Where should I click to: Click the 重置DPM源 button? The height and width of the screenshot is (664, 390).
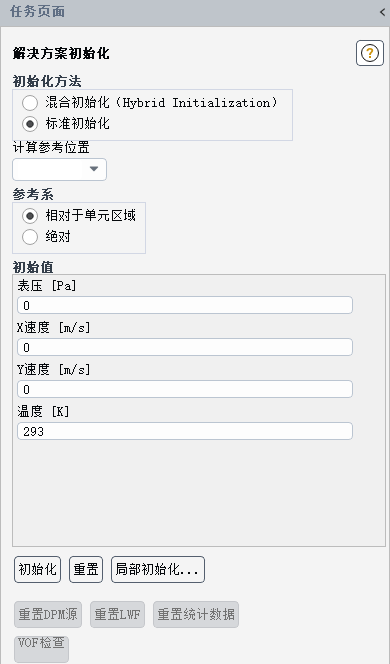(x=48, y=614)
